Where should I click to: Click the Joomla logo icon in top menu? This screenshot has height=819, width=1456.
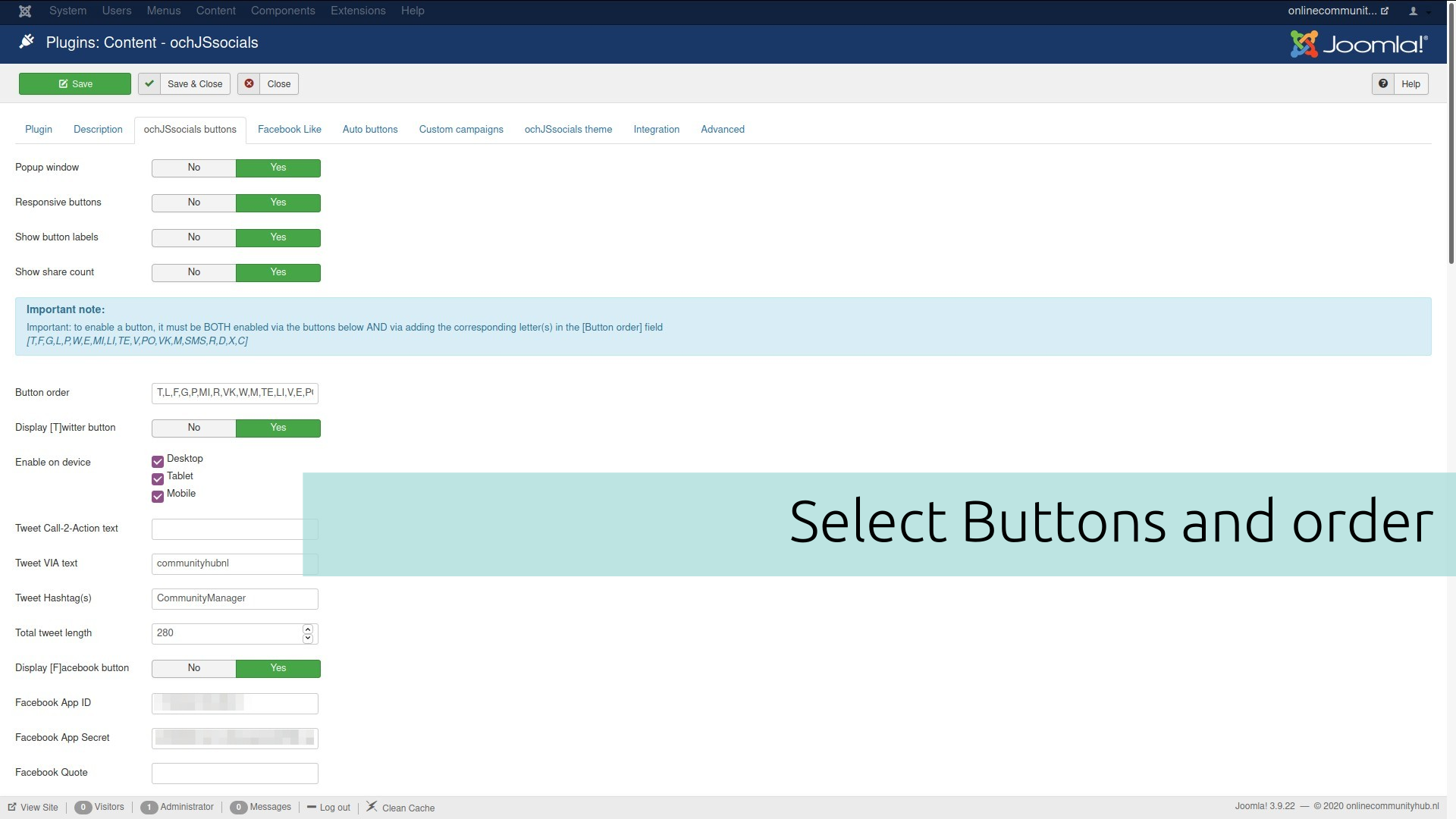pos(25,11)
